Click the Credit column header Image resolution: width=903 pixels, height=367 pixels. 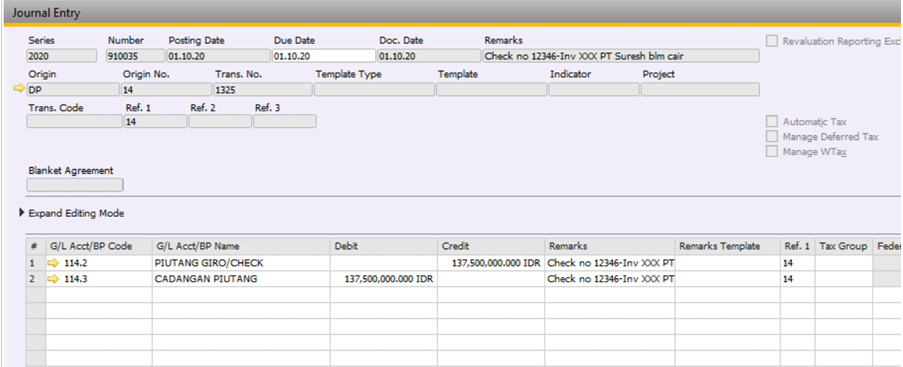click(x=491, y=246)
